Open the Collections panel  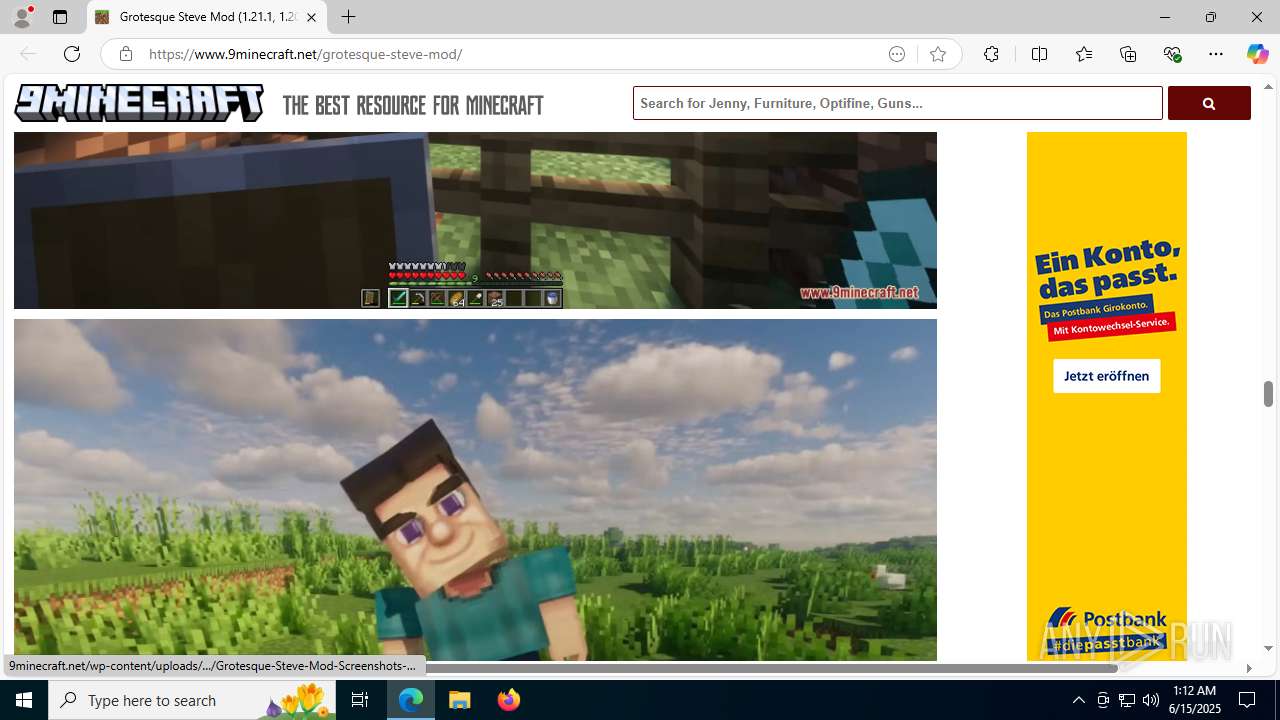coord(1128,54)
